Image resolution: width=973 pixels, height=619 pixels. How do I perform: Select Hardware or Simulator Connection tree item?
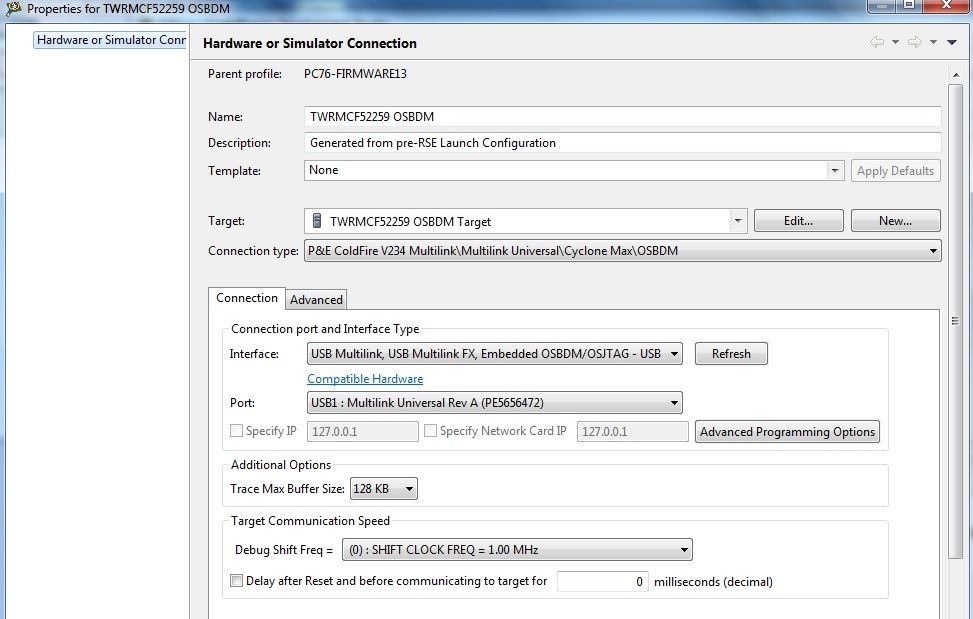[110, 40]
